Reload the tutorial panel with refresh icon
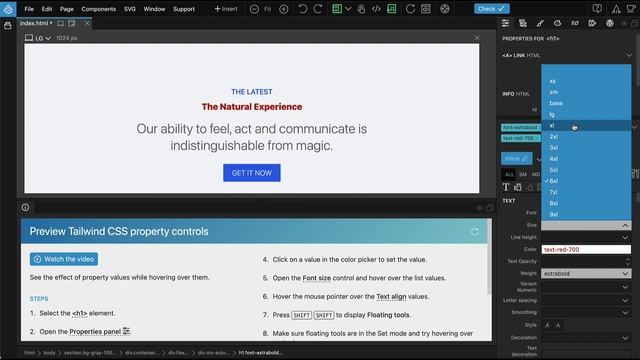This screenshot has height=360, width=640. click(x=474, y=232)
